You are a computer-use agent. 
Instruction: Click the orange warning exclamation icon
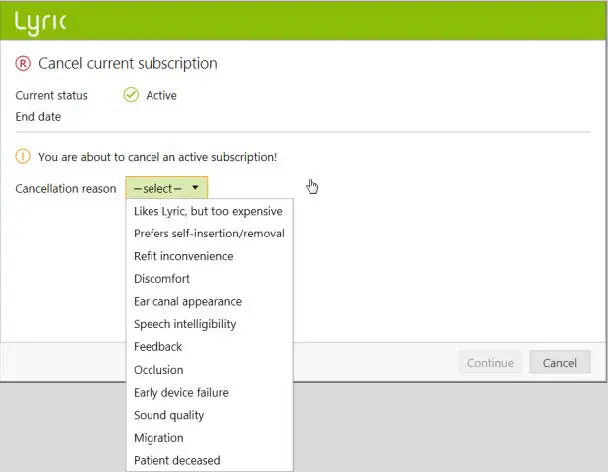pyautogui.click(x=23, y=157)
